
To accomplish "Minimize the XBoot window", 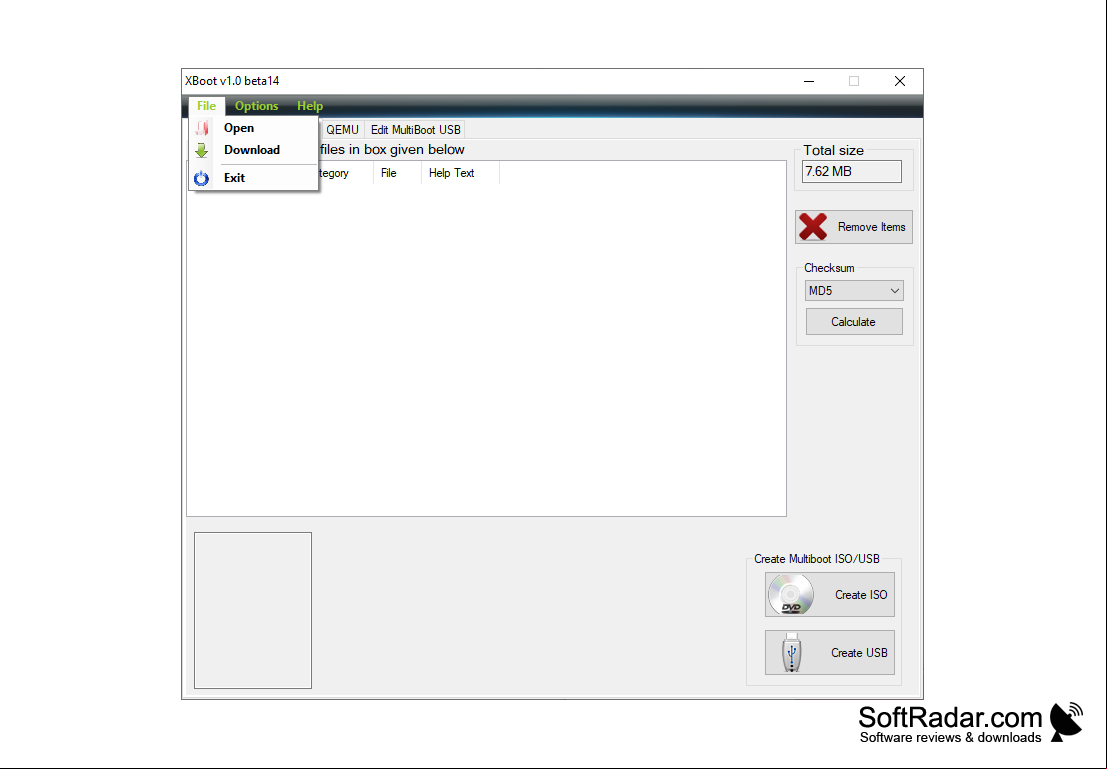I will click(x=809, y=81).
